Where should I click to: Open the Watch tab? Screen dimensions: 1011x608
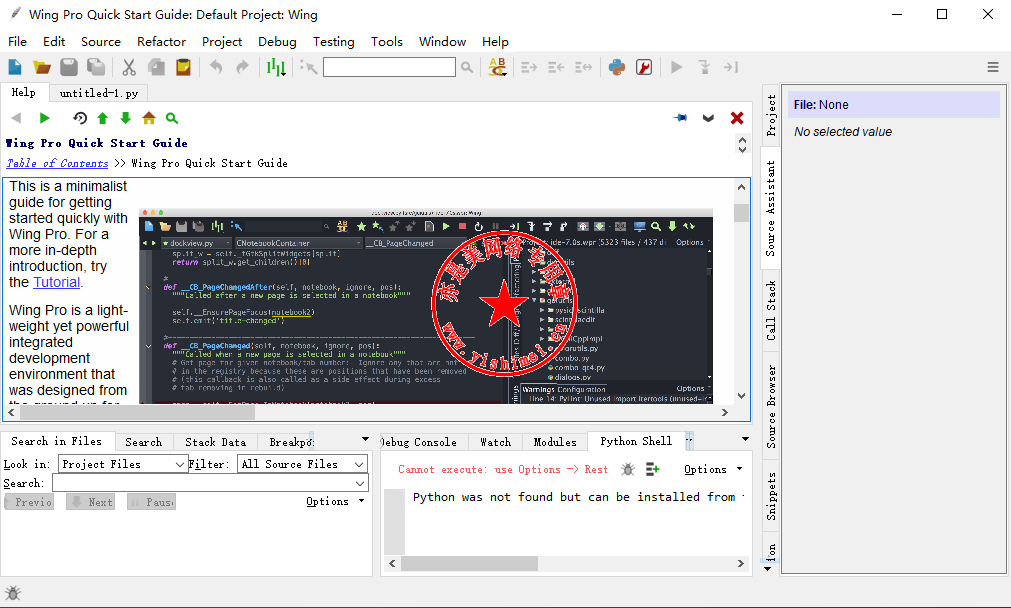pos(495,442)
